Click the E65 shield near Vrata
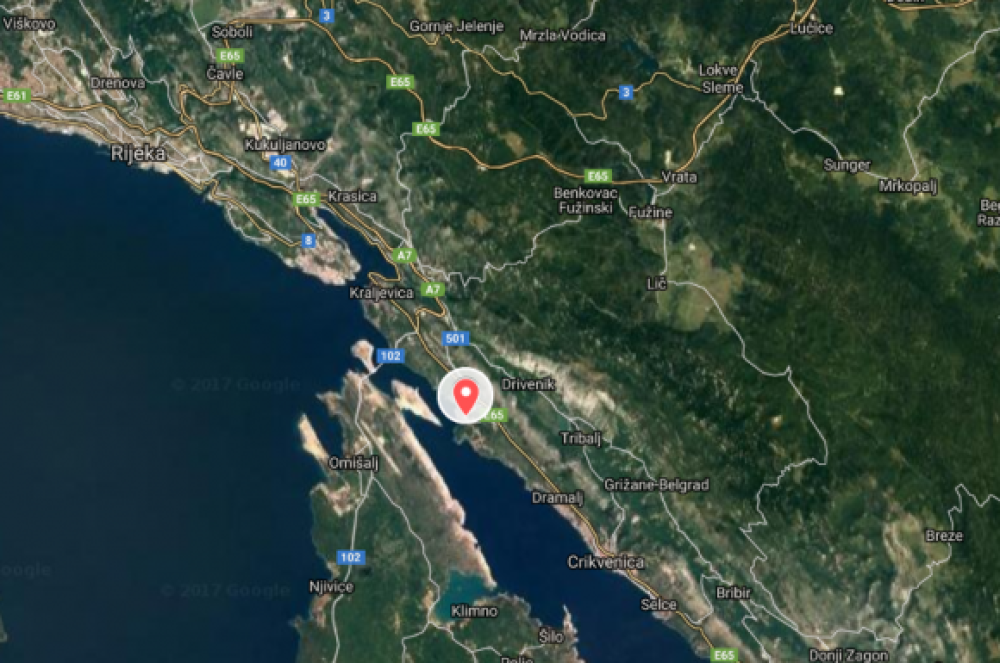1000x663 pixels. pos(598,175)
